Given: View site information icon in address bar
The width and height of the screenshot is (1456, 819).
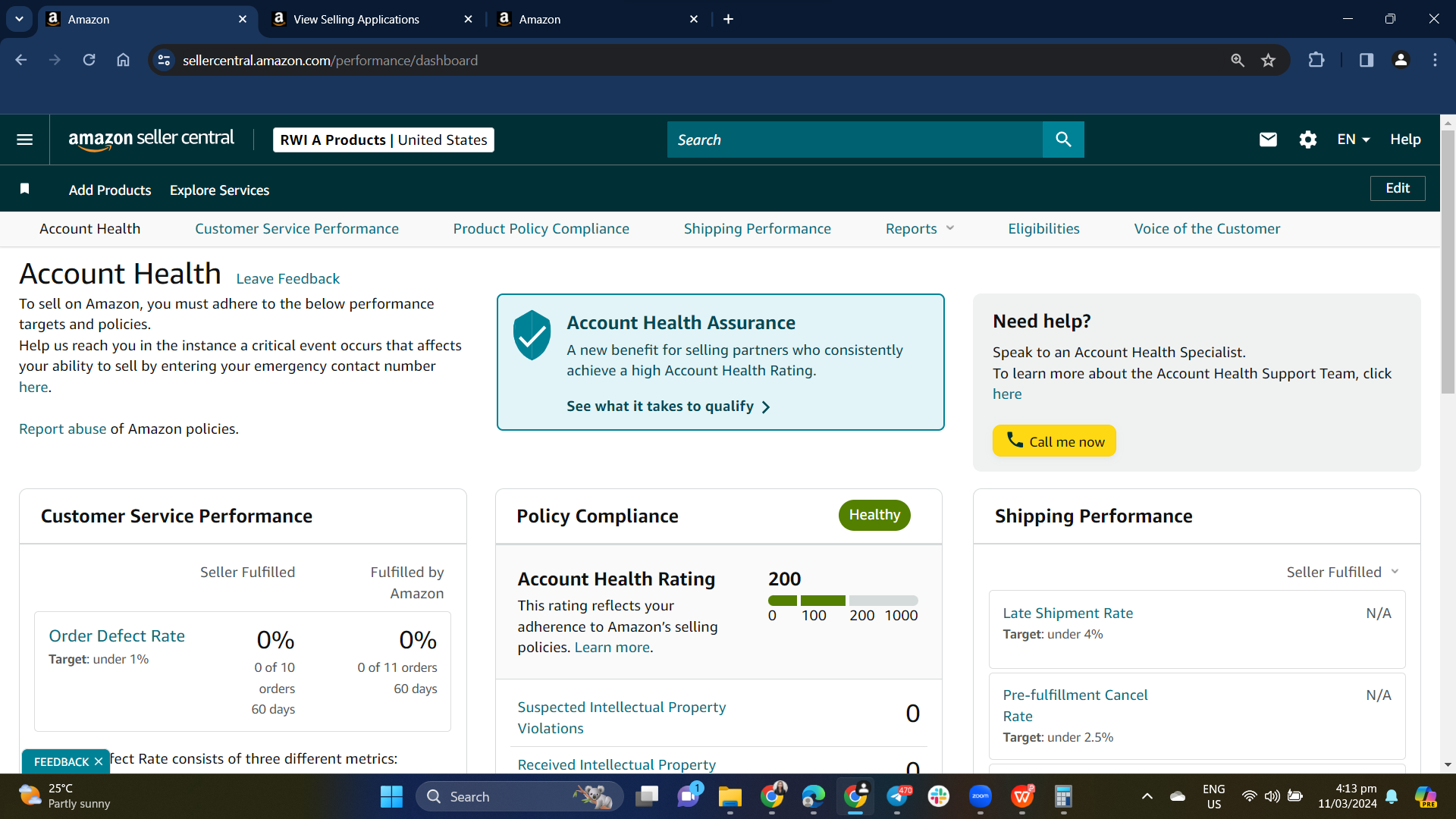Looking at the screenshot, I should pyautogui.click(x=164, y=60).
